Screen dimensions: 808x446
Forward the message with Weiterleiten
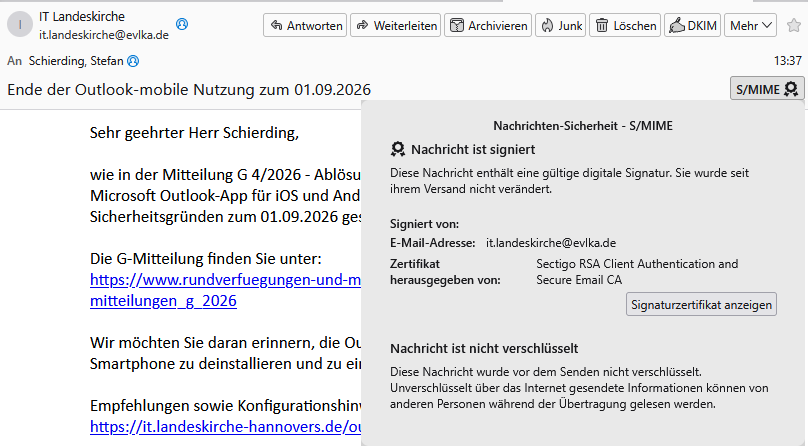(x=395, y=26)
